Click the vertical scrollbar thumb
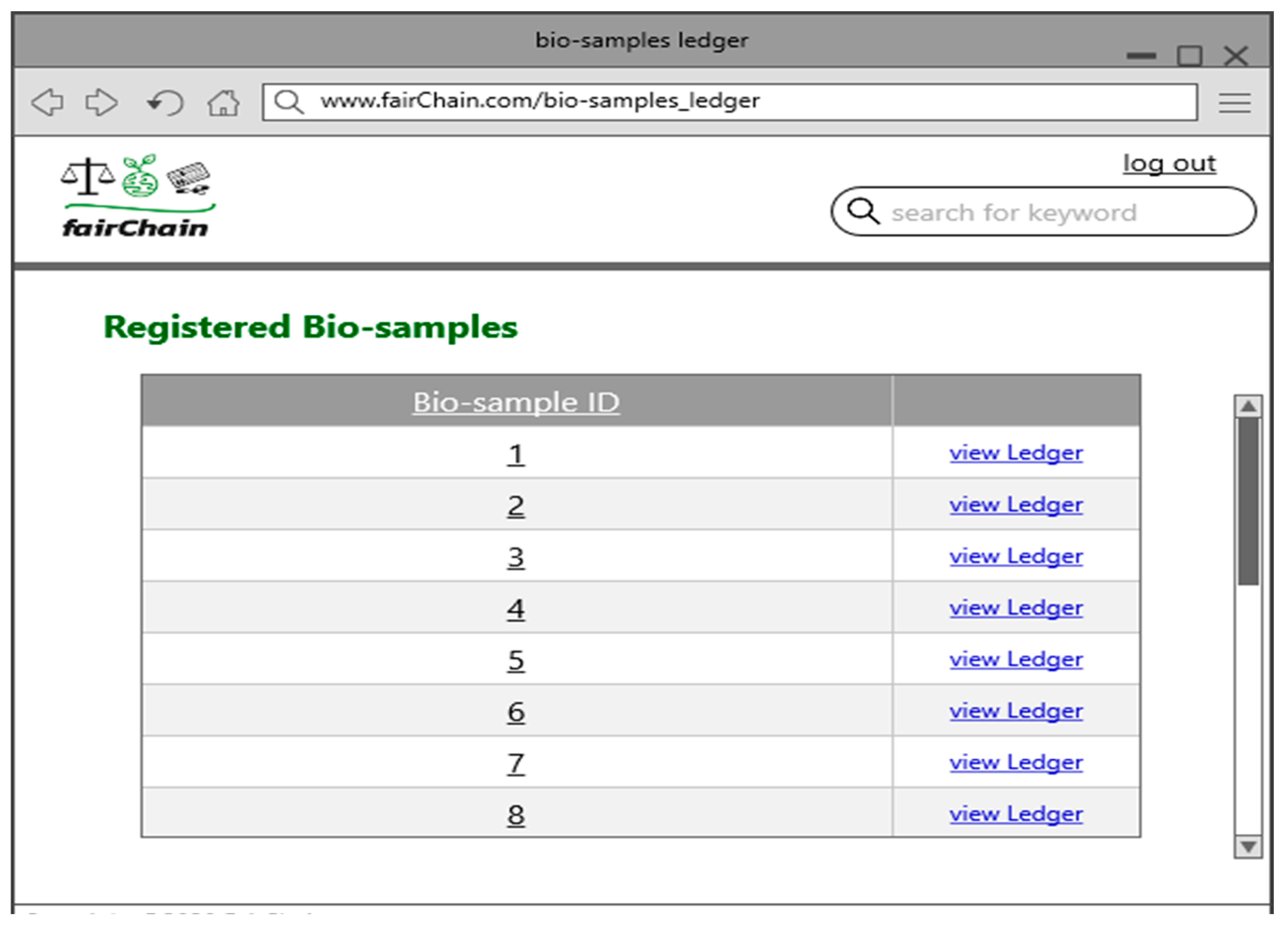This screenshot has height=930, width=1288. pos(1248,501)
